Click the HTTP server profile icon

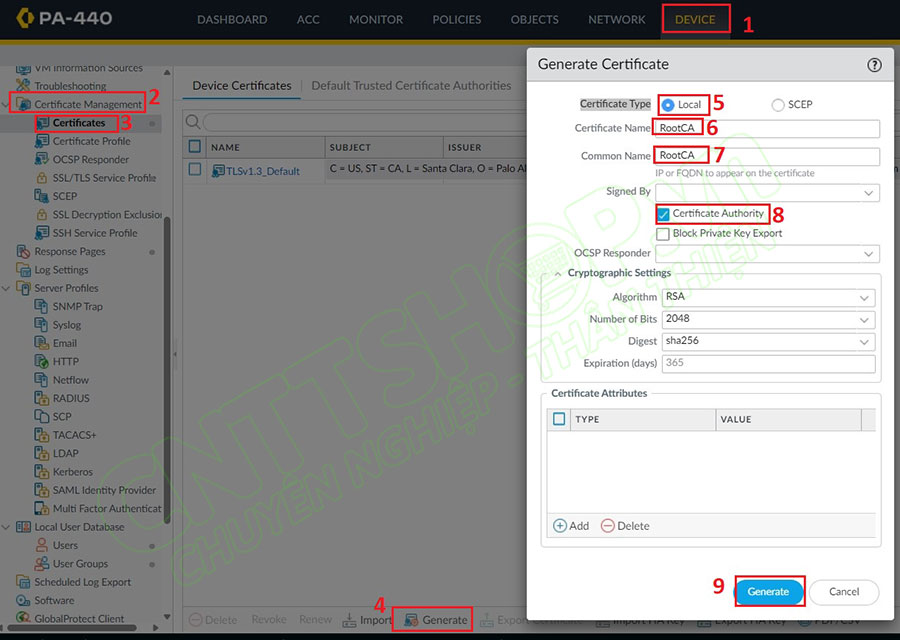point(42,361)
